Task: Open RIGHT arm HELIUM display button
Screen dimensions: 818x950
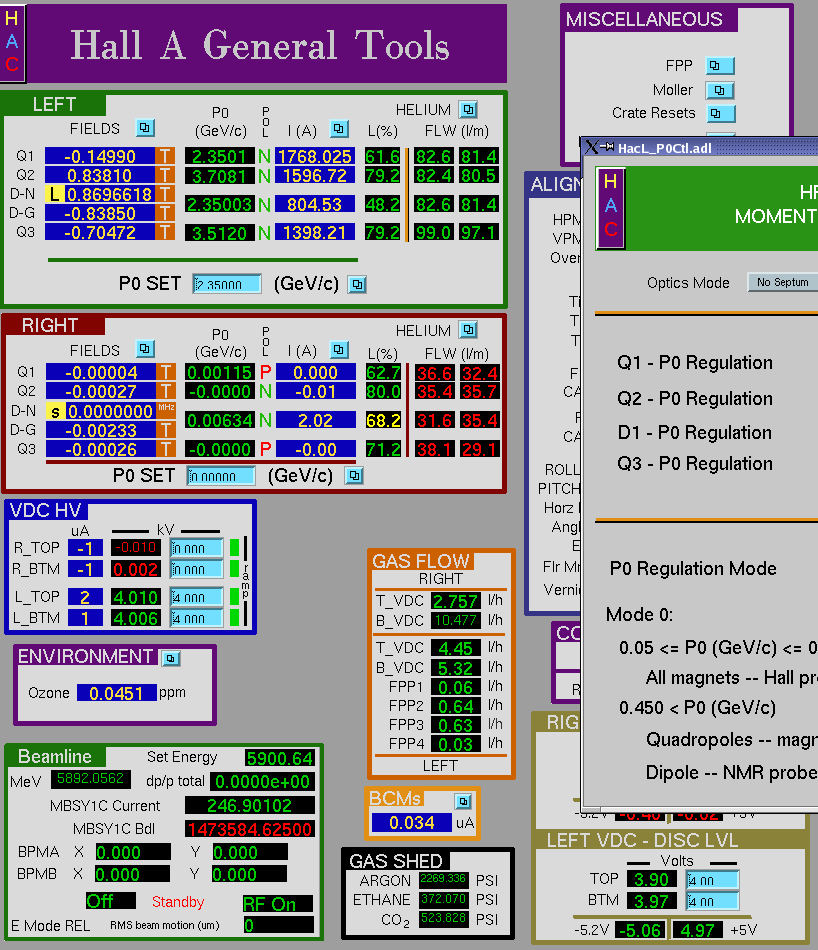Action: (468, 330)
